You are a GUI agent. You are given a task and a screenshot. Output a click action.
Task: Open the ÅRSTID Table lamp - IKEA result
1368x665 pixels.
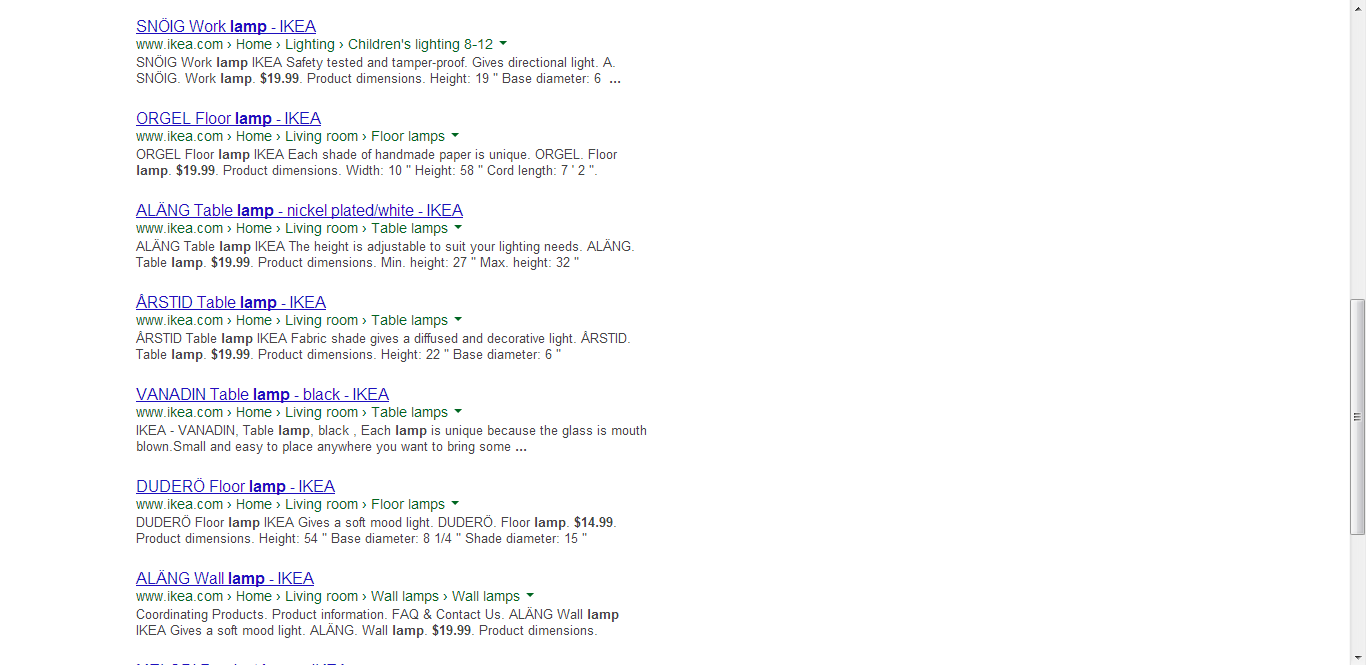(231, 302)
